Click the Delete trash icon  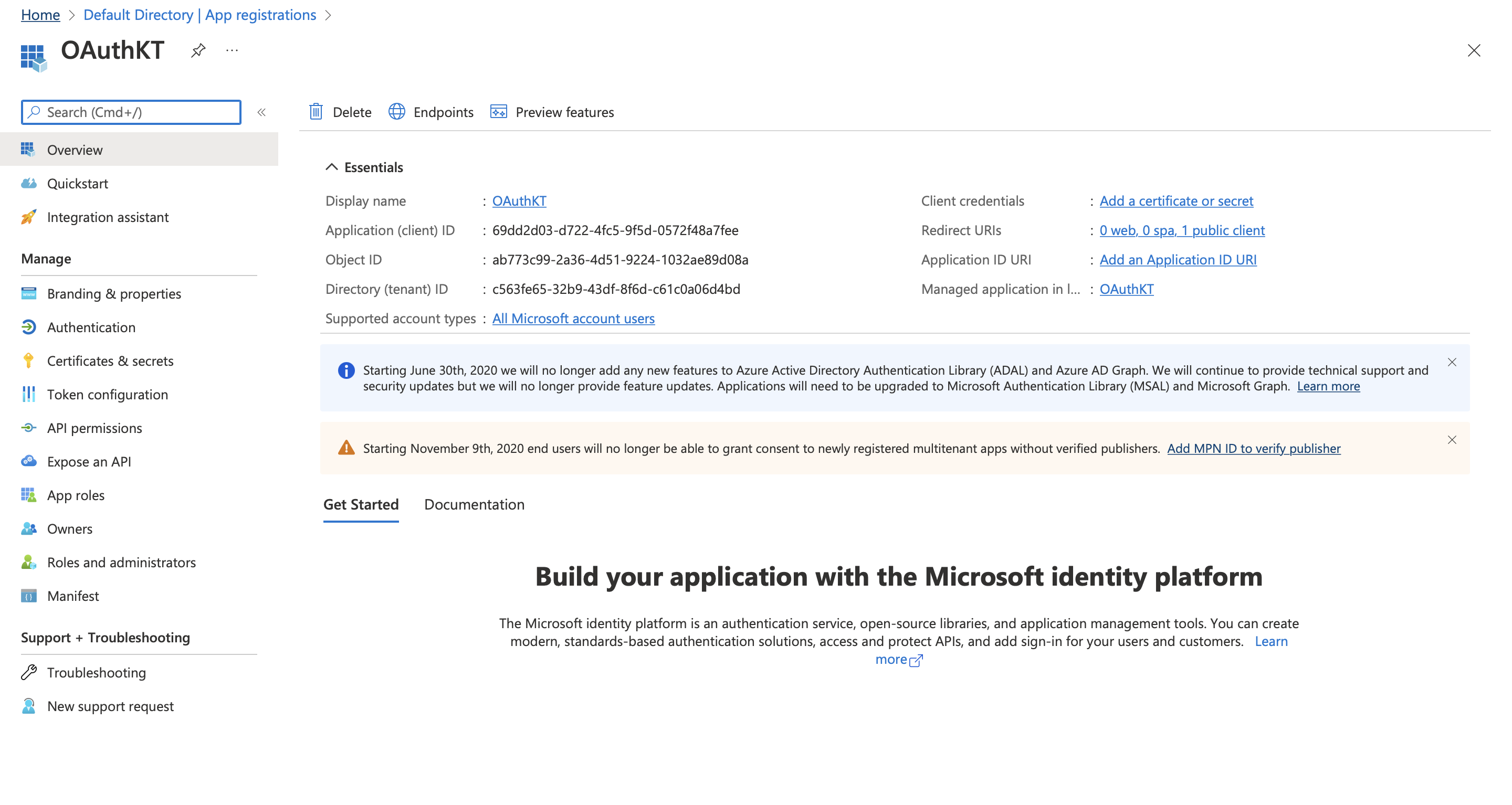(x=316, y=111)
